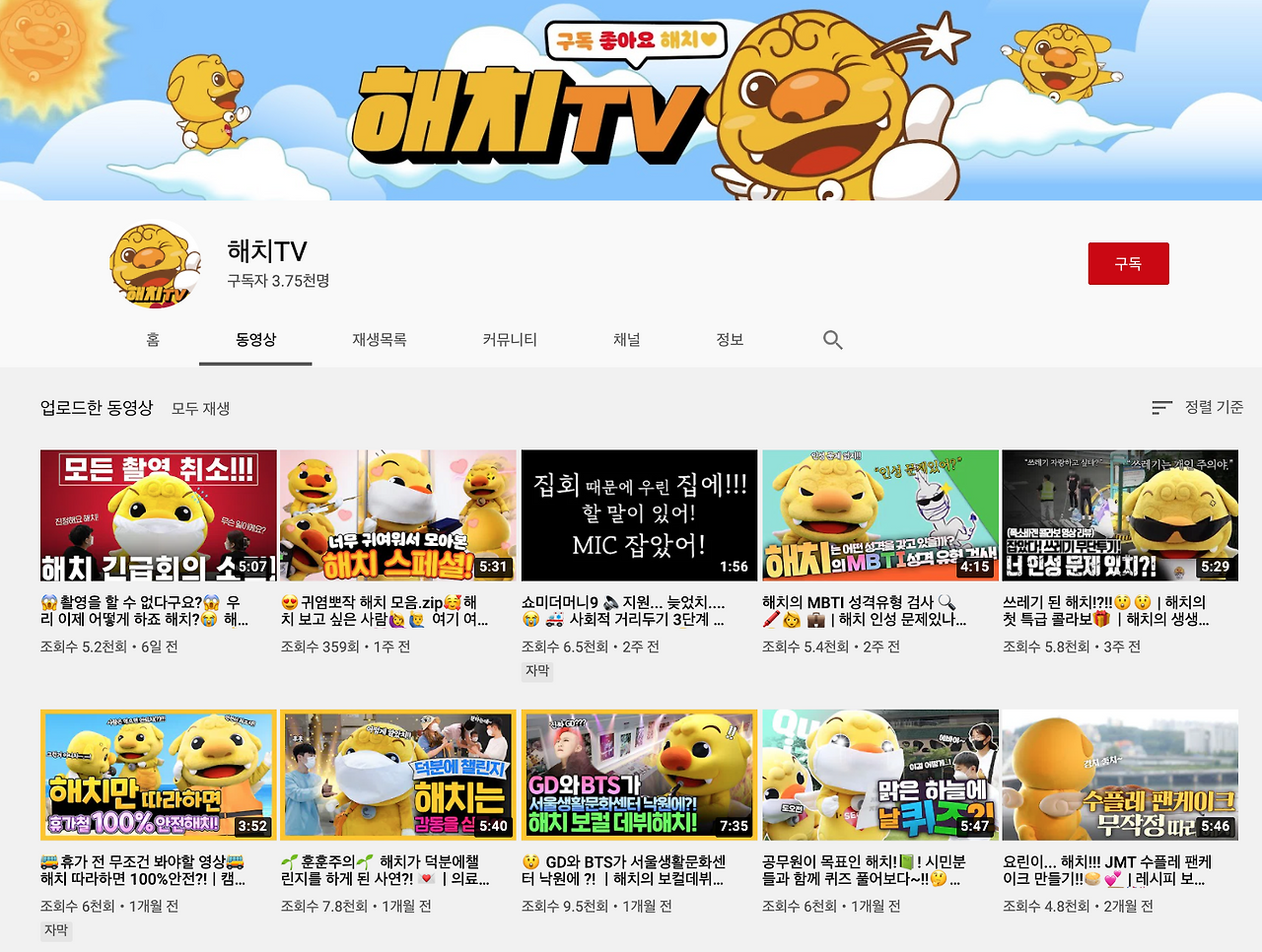Click the search icon on the channel page
Viewport: 1262px width, 952px height.
832,339
